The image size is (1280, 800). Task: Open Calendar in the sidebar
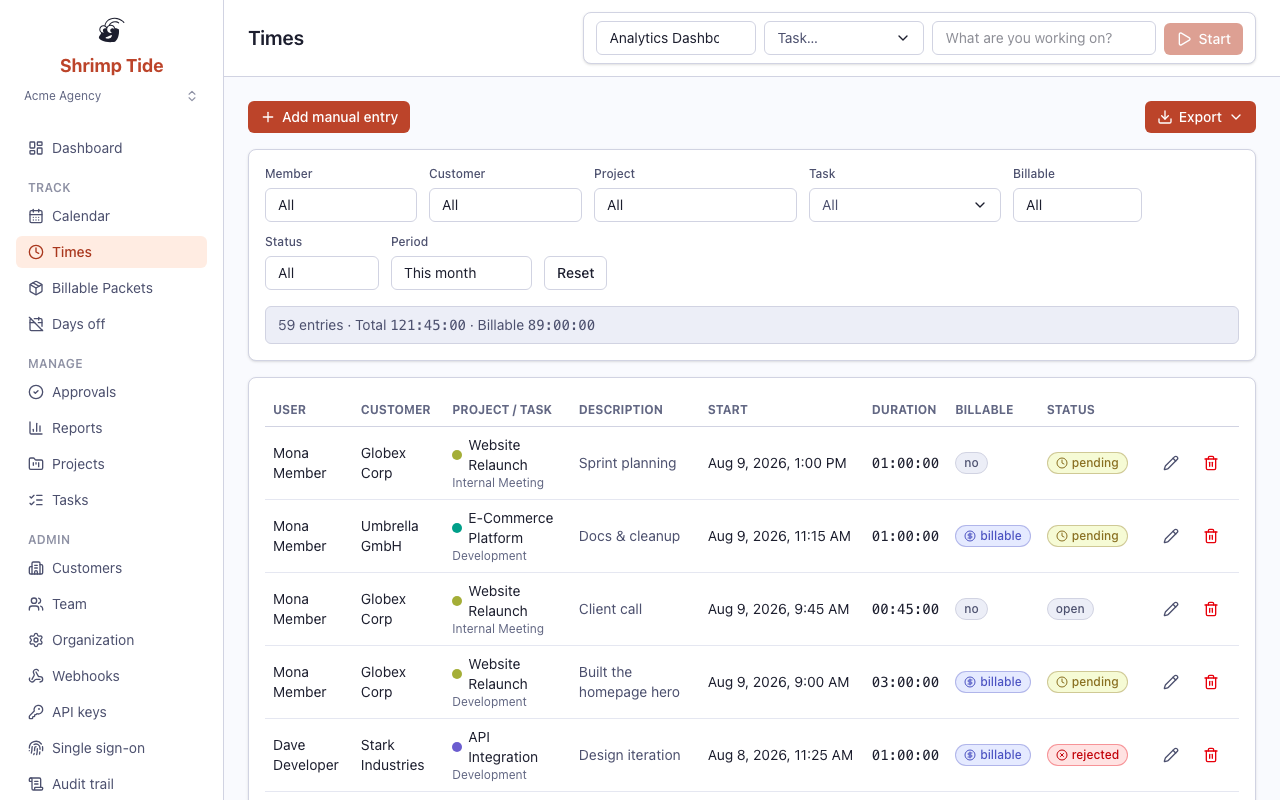click(x=111, y=216)
